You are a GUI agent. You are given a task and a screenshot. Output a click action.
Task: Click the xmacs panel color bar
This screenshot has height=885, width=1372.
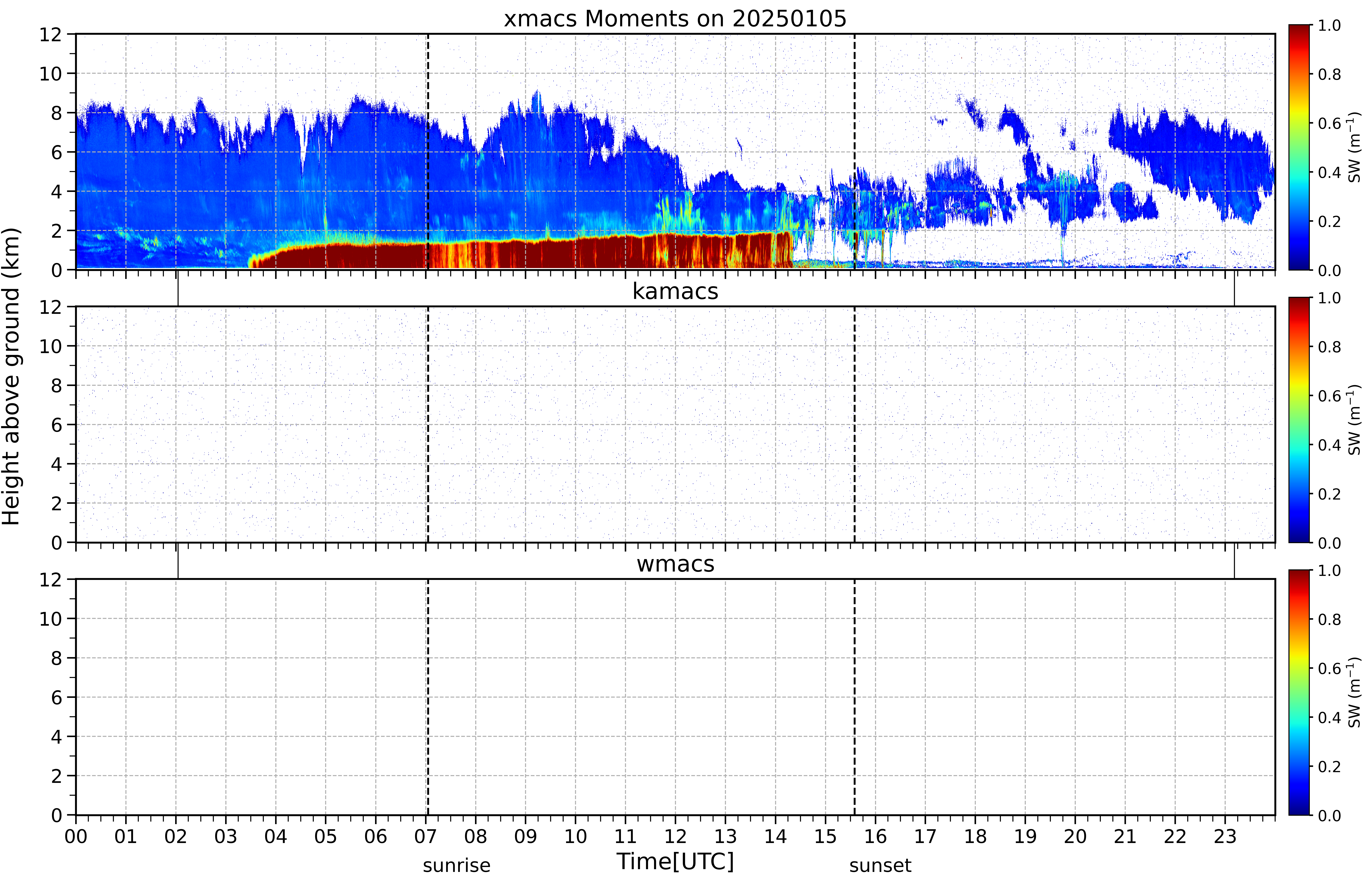click(x=1299, y=147)
